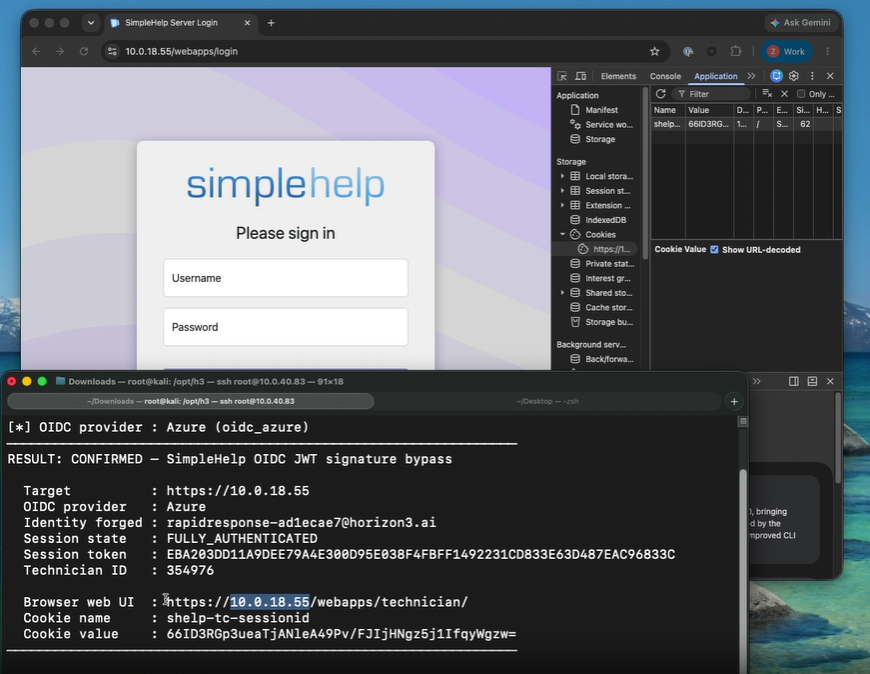Open a new browser tab
Viewport: 870px width, 674px height.
click(271, 23)
